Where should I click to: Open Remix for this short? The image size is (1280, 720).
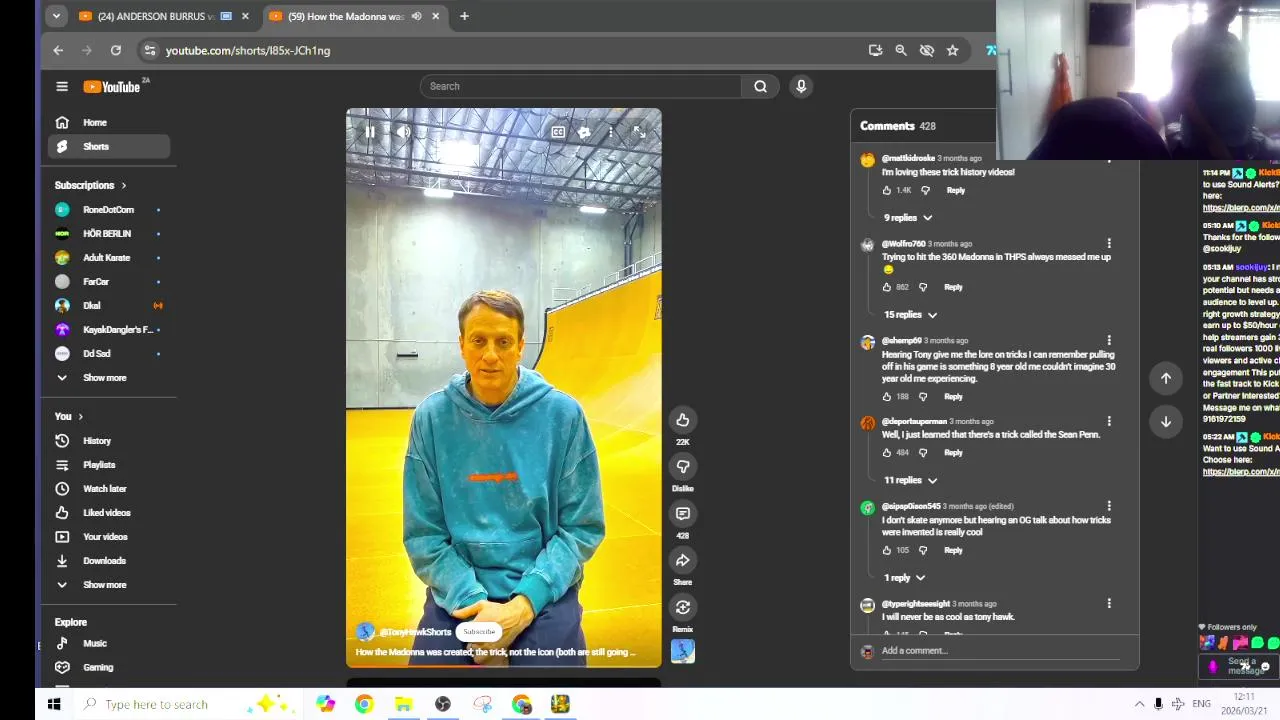click(683, 608)
